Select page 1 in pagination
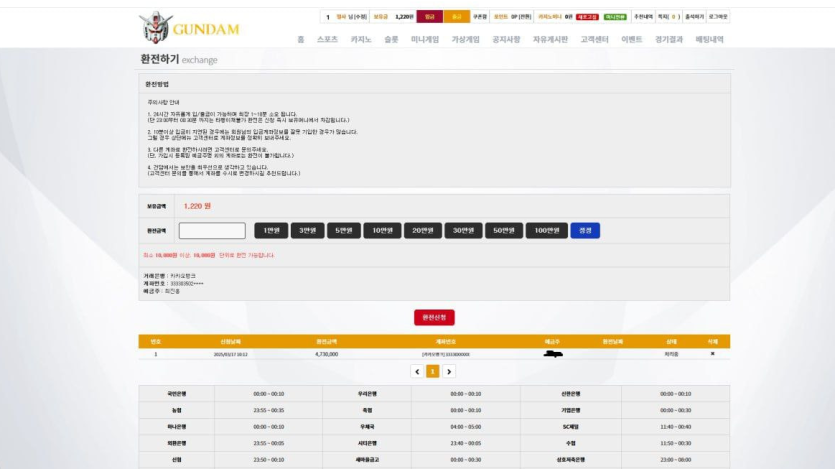The width and height of the screenshot is (835, 469). click(x=432, y=372)
